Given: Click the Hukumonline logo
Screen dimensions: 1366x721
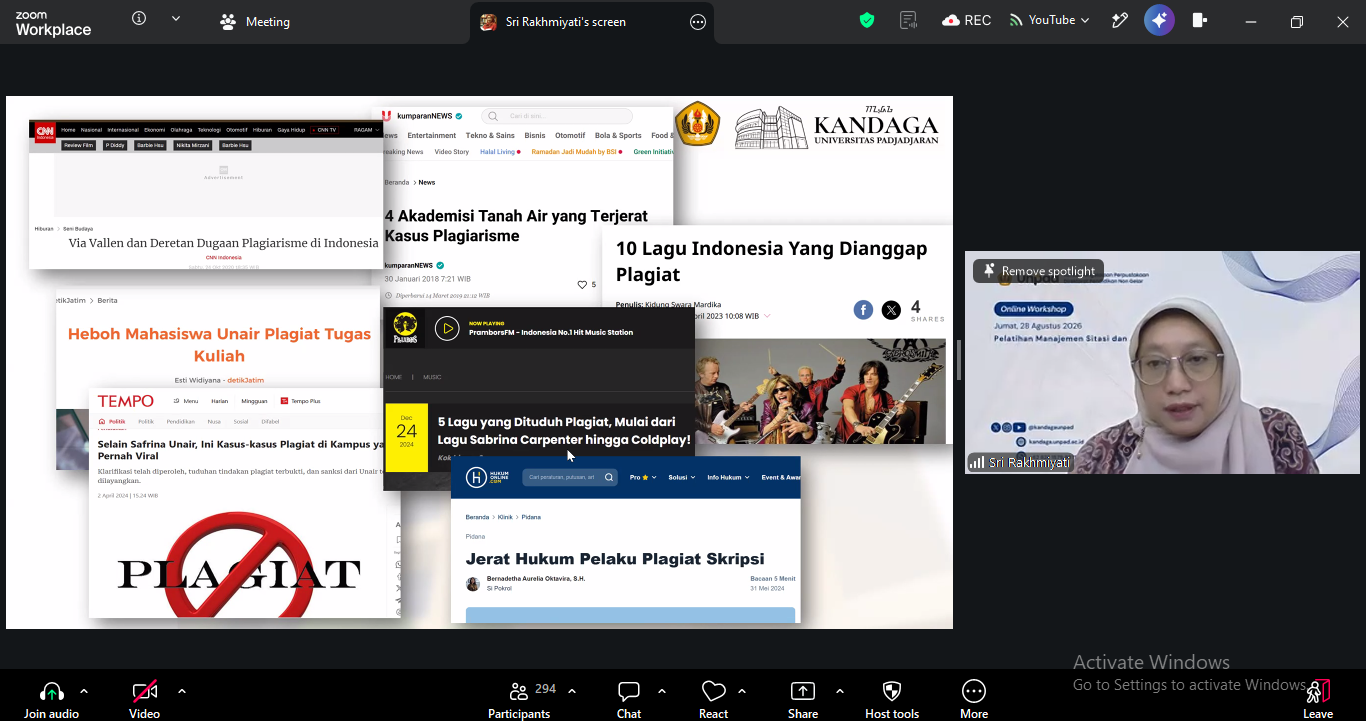Looking at the screenshot, I should pyautogui.click(x=488, y=477).
